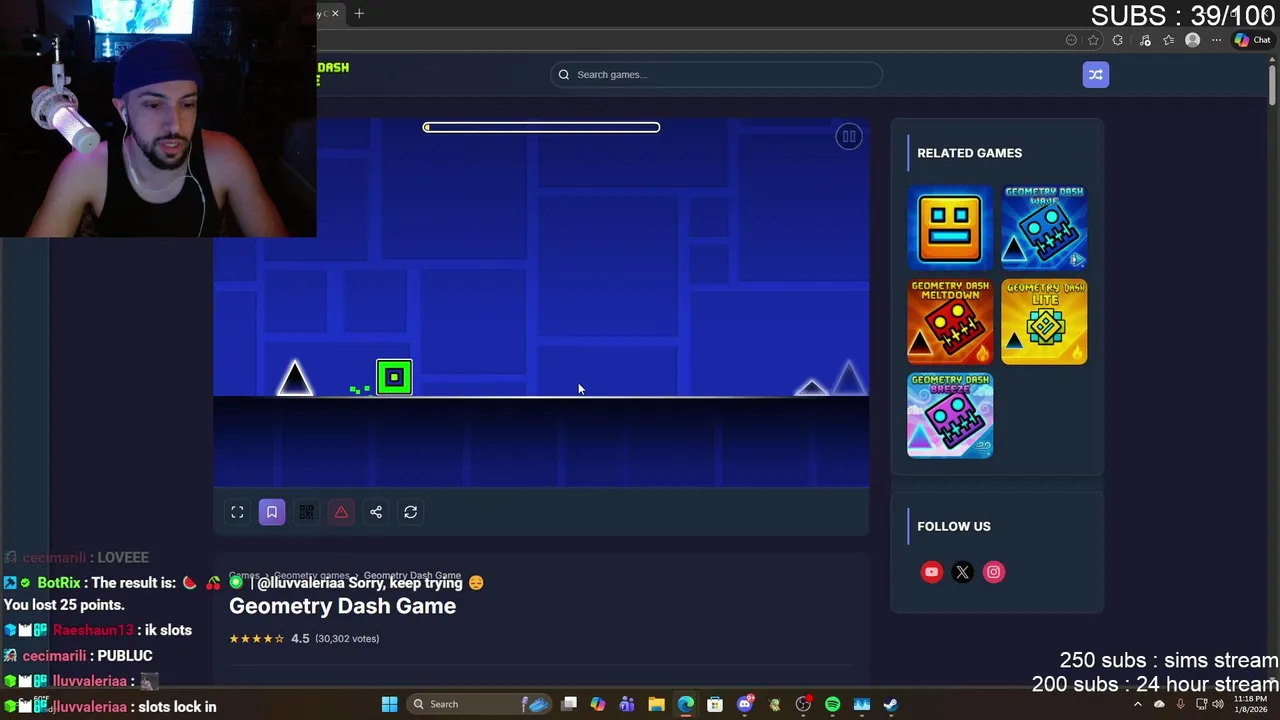Share the game using the share icon
The width and height of the screenshot is (1280, 720).
coord(376,512)
